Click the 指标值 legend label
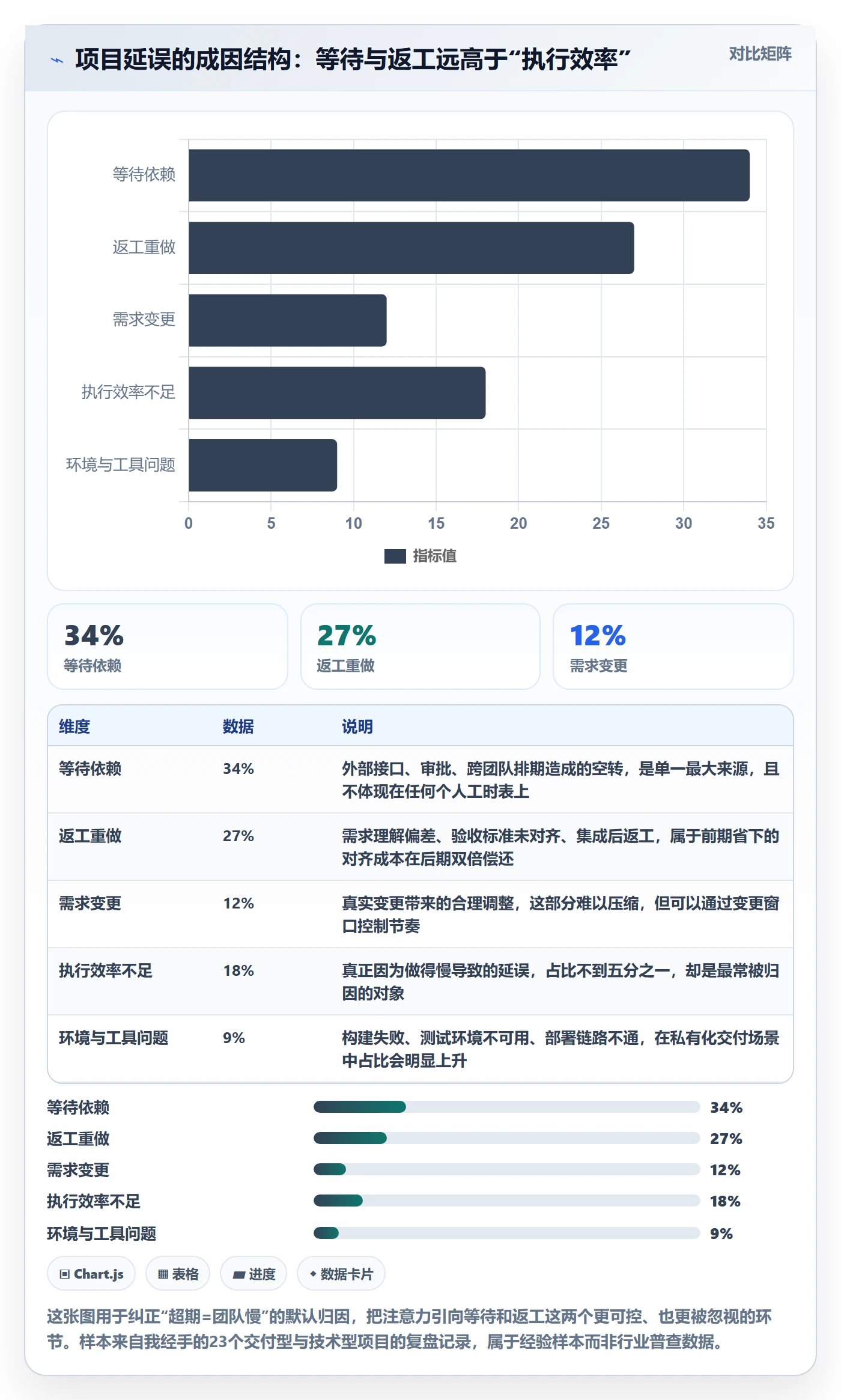Image resolution: width=841 pixels, height=1400 pixels. tap(435, 556)
